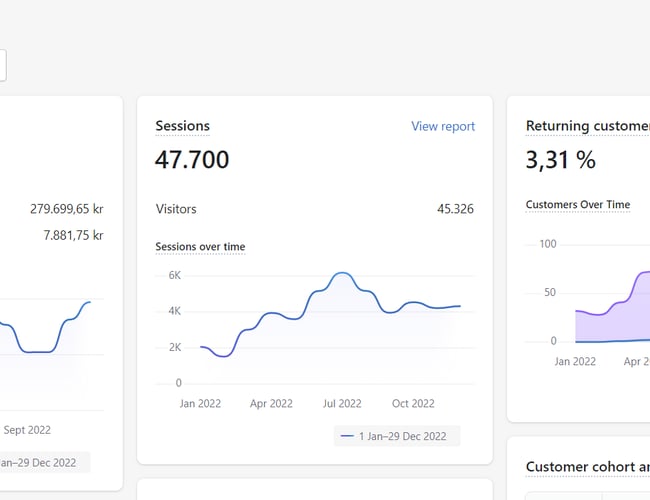
Task: Click the blue legend line icon under Sessions chart
Action: (x=347, y=436)
